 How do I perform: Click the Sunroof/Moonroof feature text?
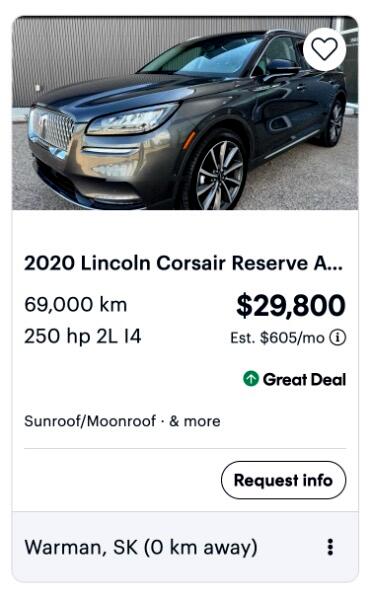(x=90, y=421)
